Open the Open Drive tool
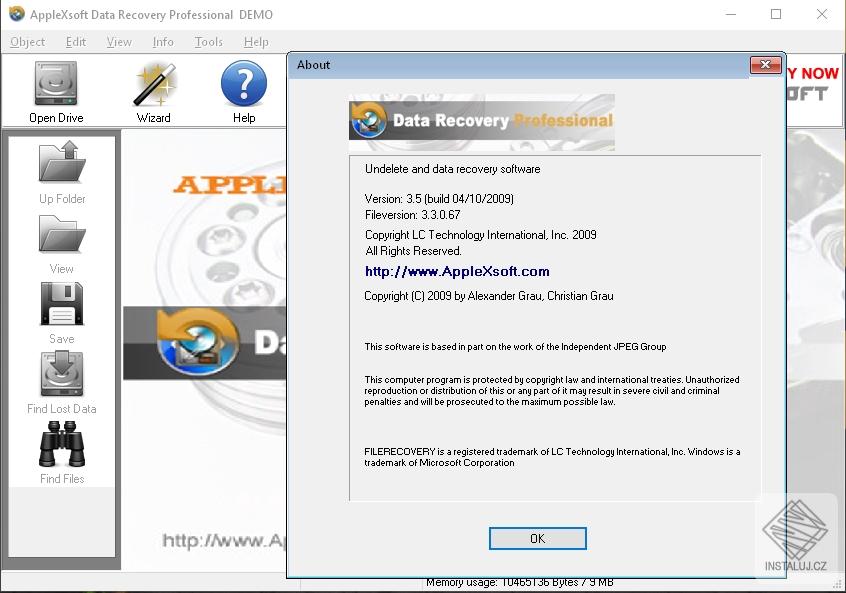 56,92
